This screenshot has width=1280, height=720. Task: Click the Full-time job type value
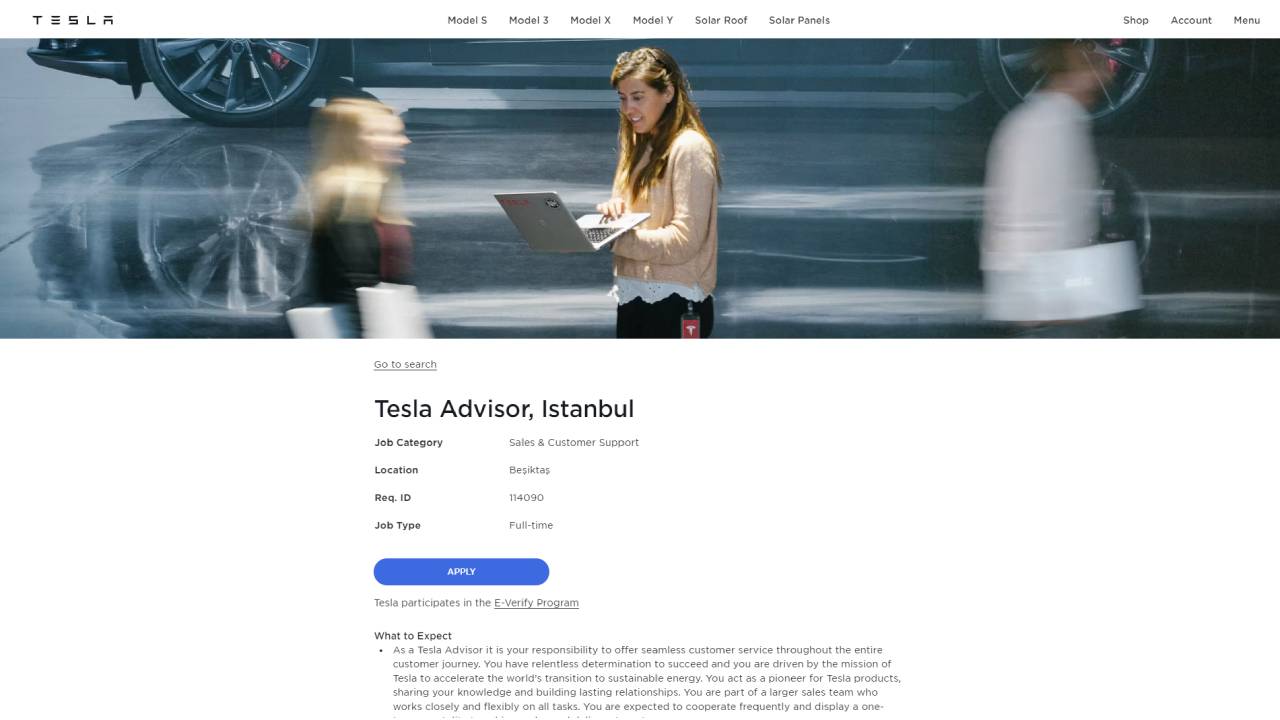pos(531,526)
